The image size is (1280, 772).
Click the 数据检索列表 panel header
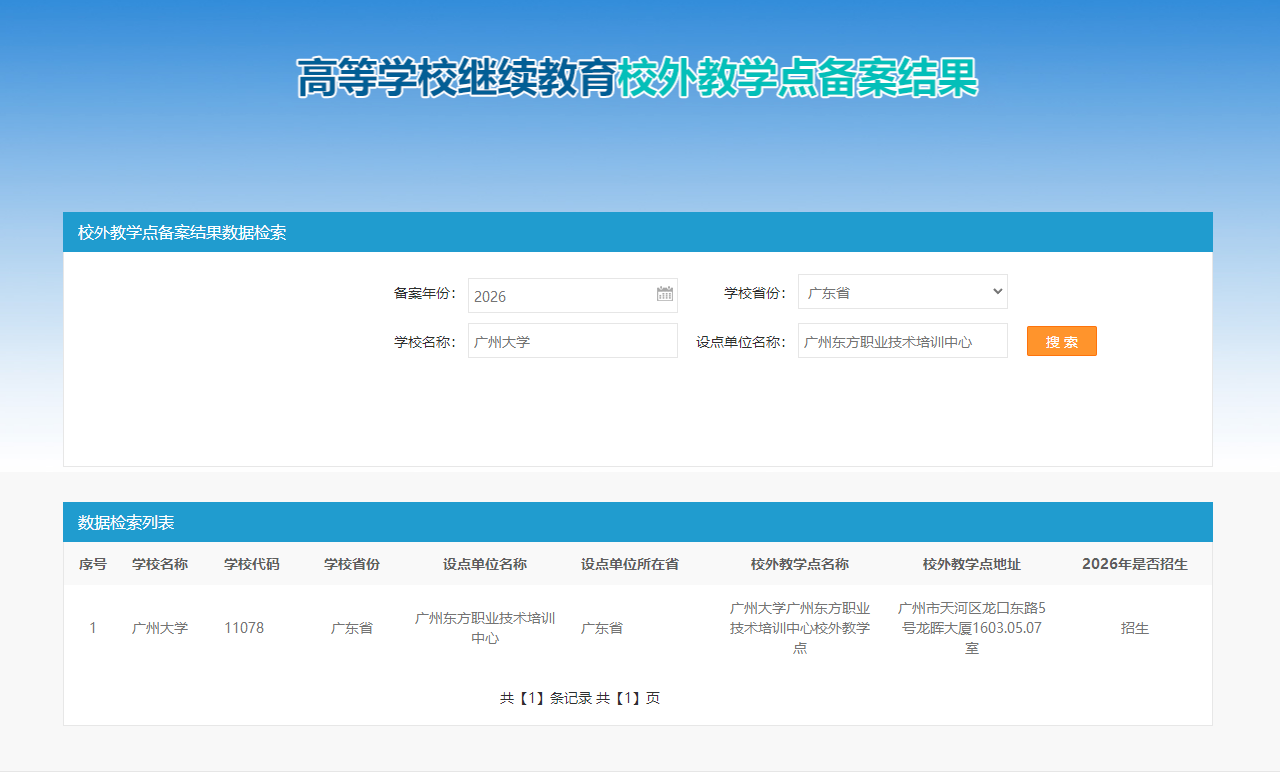638,522
